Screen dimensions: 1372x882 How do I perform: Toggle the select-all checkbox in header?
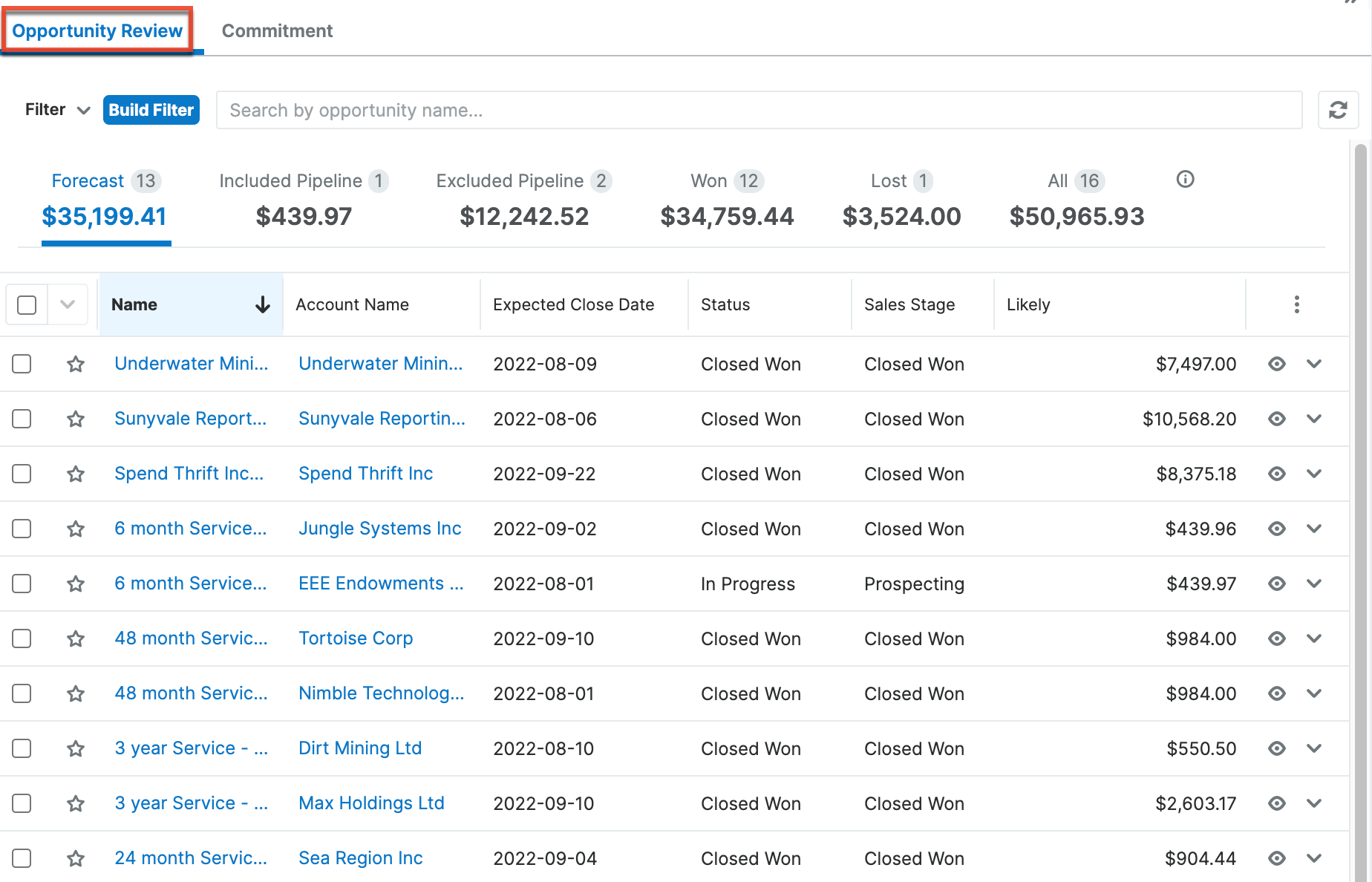point(27,304)
